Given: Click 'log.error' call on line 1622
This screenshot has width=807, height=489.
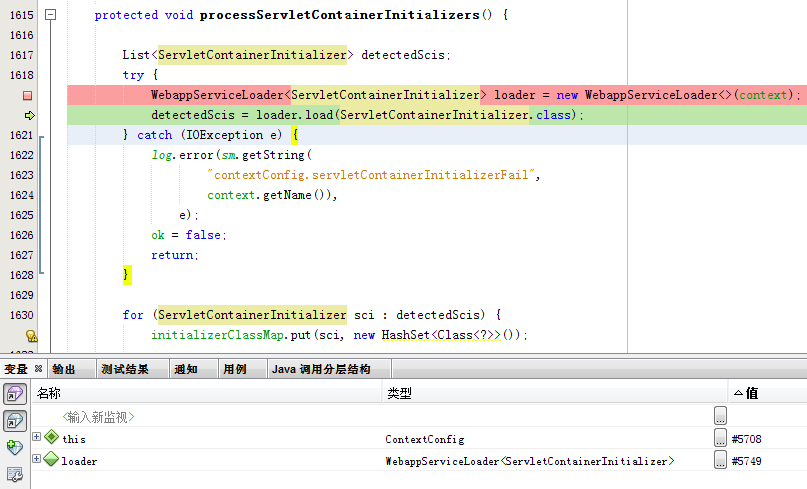Looking at the screenshot, I should click(x=182, y=155).
